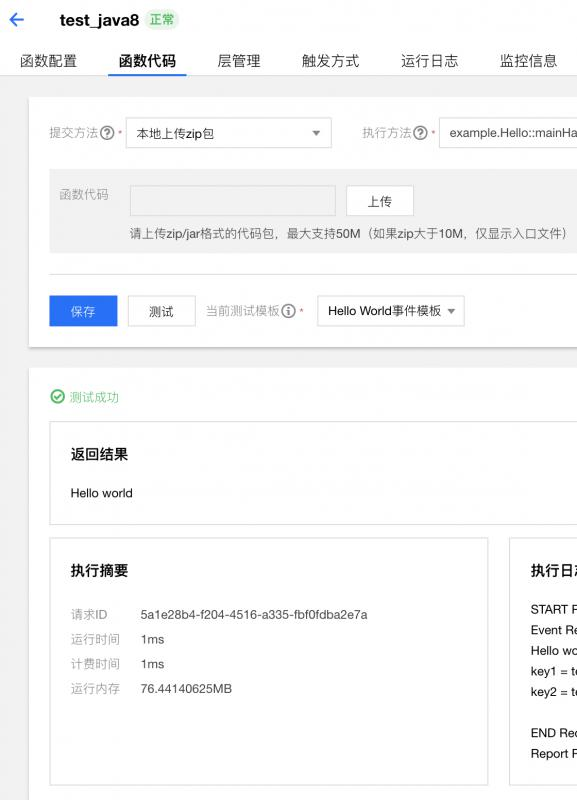
Task: Open the 层管理 tab
Action: [239, 61]
